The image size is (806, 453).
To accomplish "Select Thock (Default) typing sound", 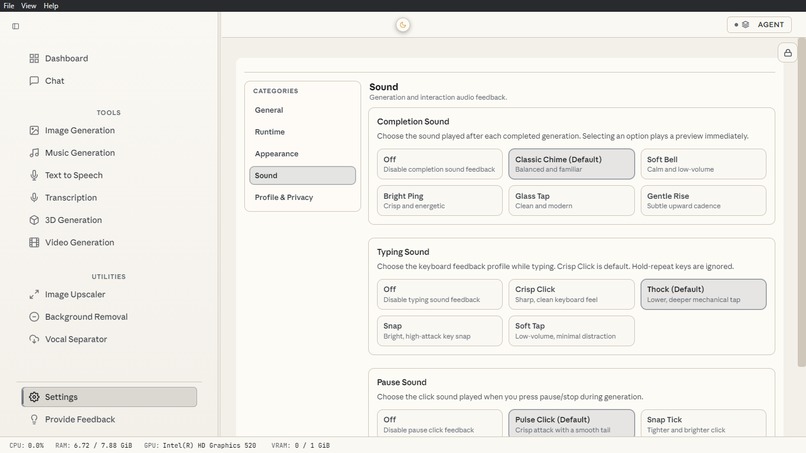I will pos(703,294).
